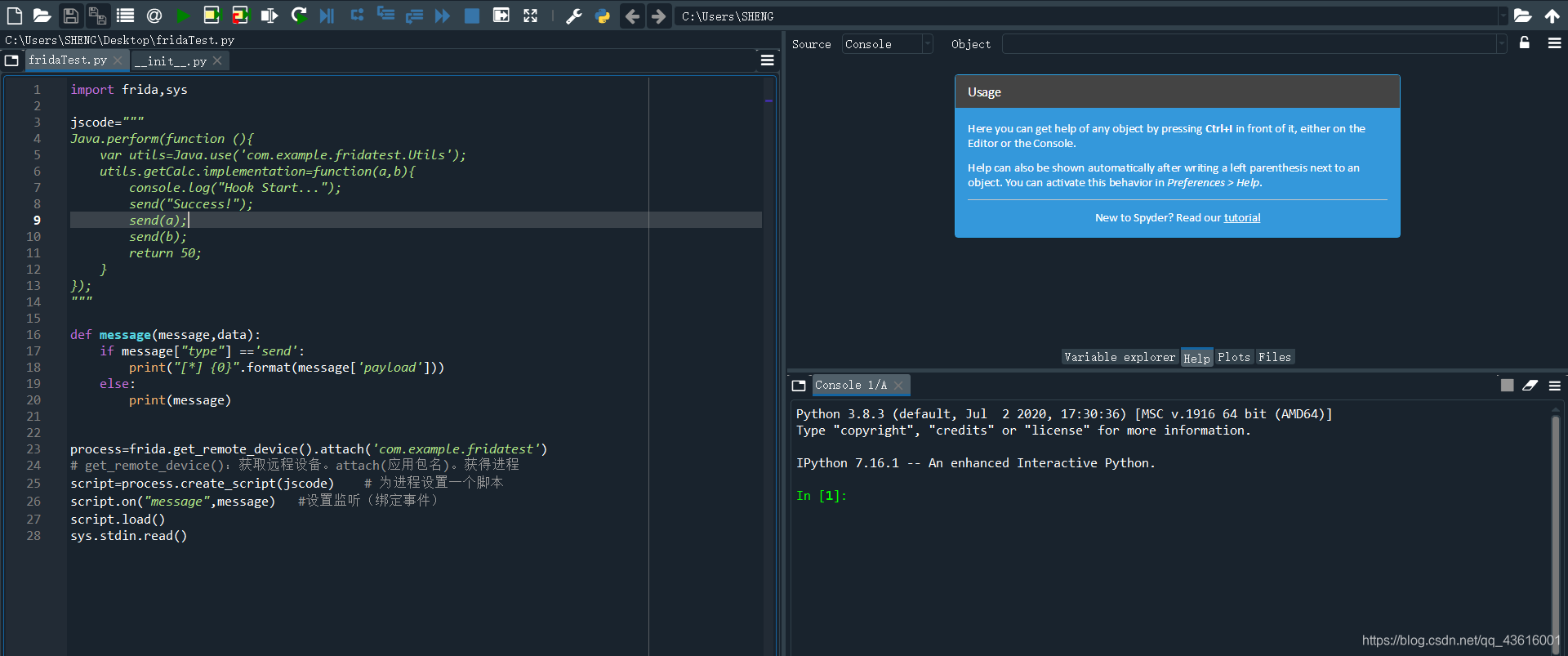This screenshot has width=1568, height=656.
Task: Open the PYTHONPATH manager Python icon
Action: click(x=603, y=16)
